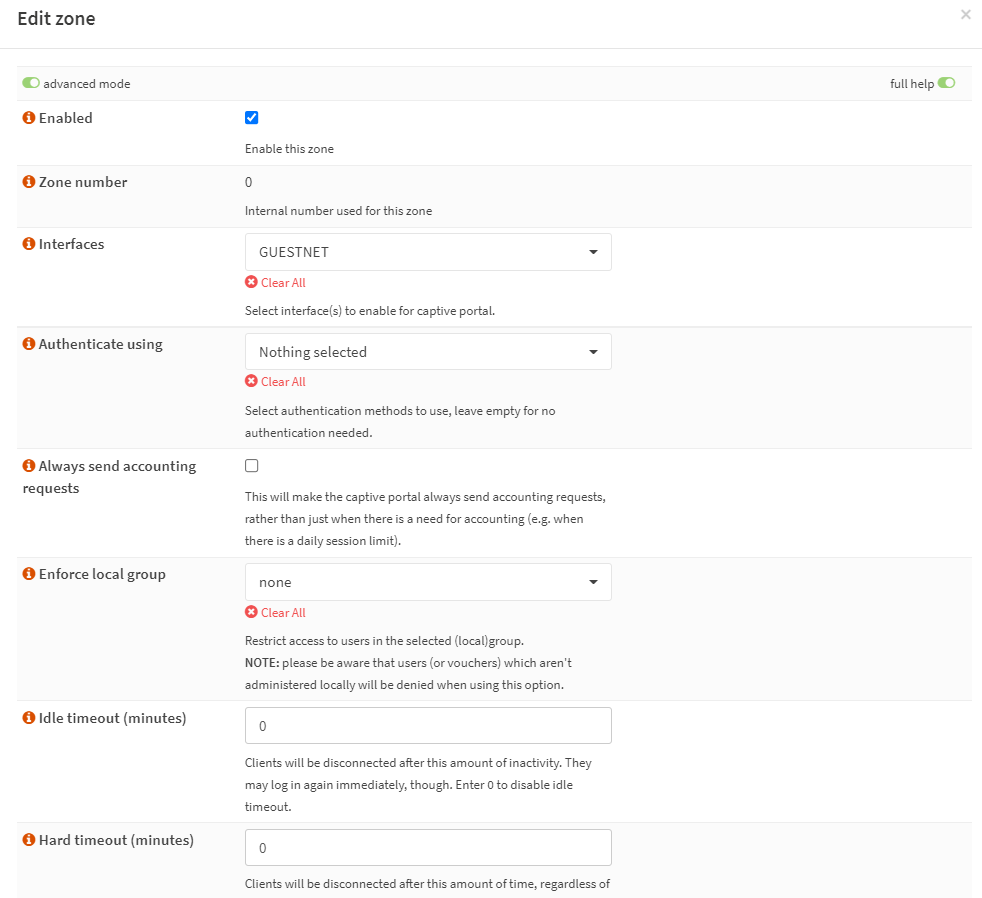Click the info icon beside Enabled
Image resolution: width=982 pixels, height=898 pixels.
(29, 118)
